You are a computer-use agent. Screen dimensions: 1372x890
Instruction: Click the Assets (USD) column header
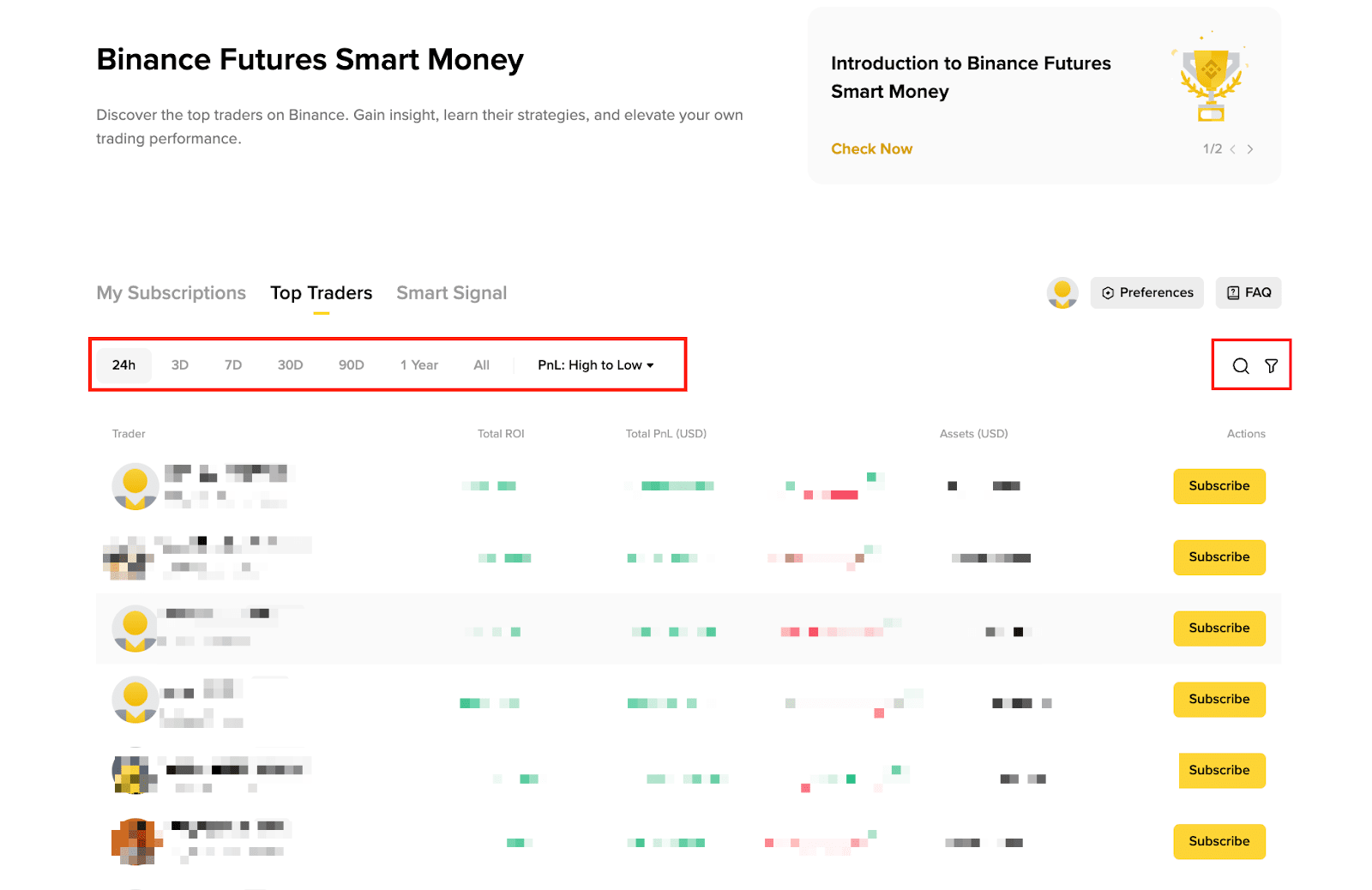pos(974,434)
